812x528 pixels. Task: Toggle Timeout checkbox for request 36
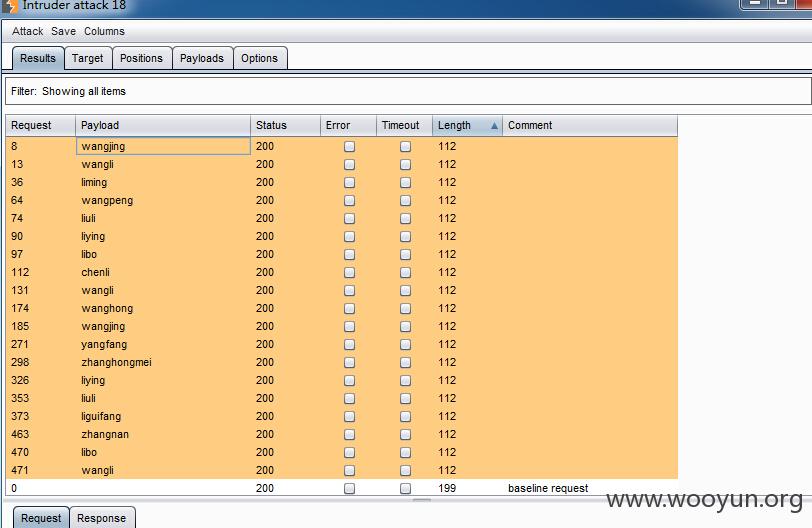[x=405, y=182]
